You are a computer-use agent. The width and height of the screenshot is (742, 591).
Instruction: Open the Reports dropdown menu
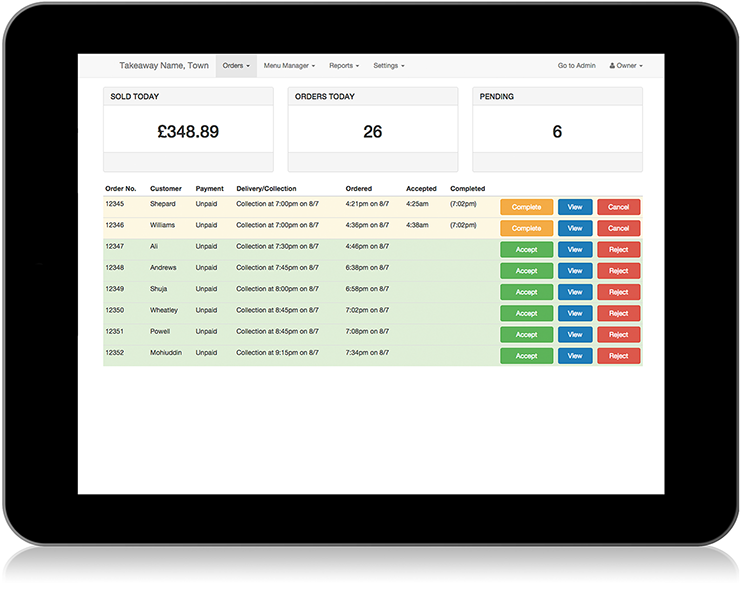tap(344, 66)
